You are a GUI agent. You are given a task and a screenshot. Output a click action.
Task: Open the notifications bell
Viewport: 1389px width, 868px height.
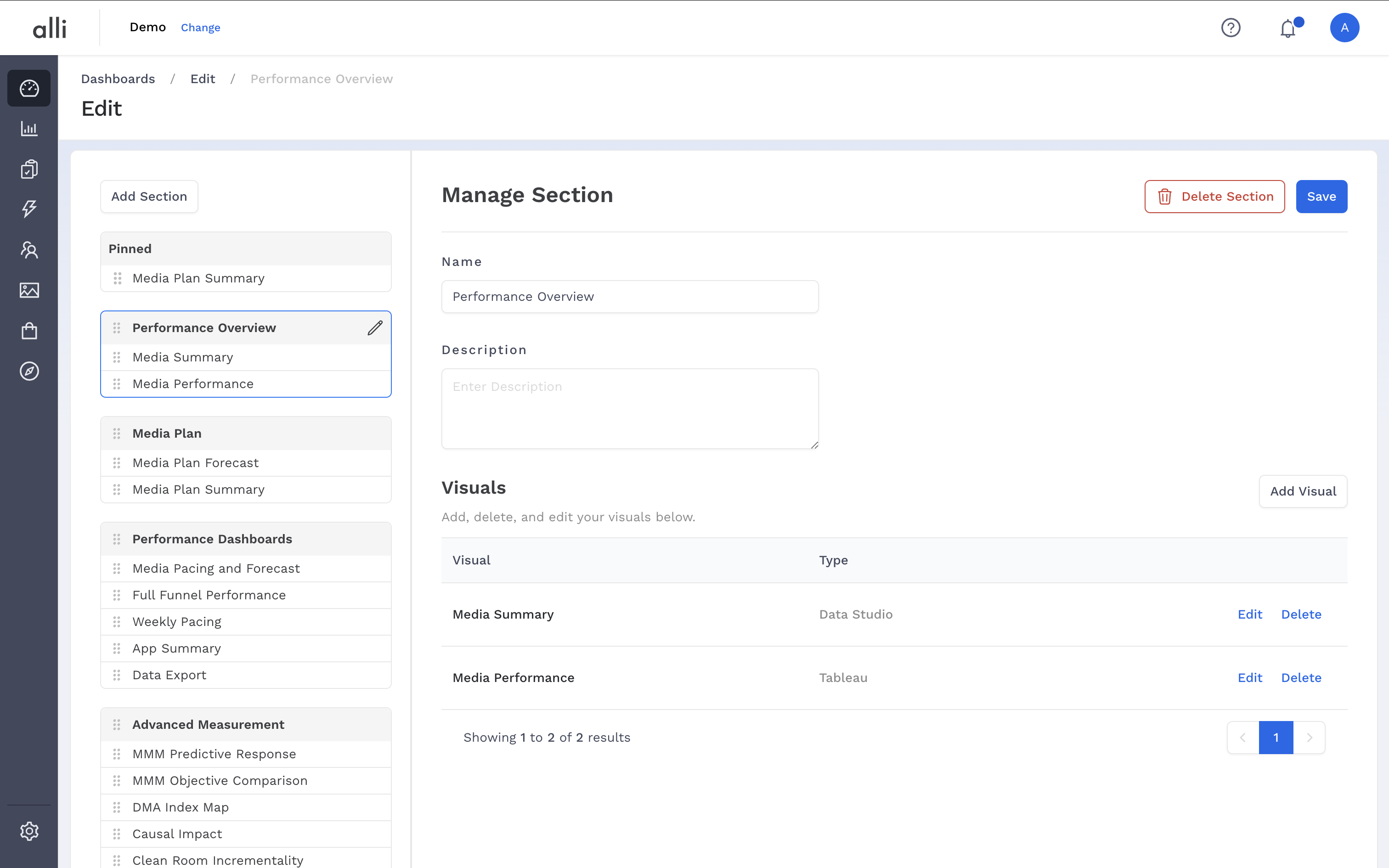pos(1288,28)
